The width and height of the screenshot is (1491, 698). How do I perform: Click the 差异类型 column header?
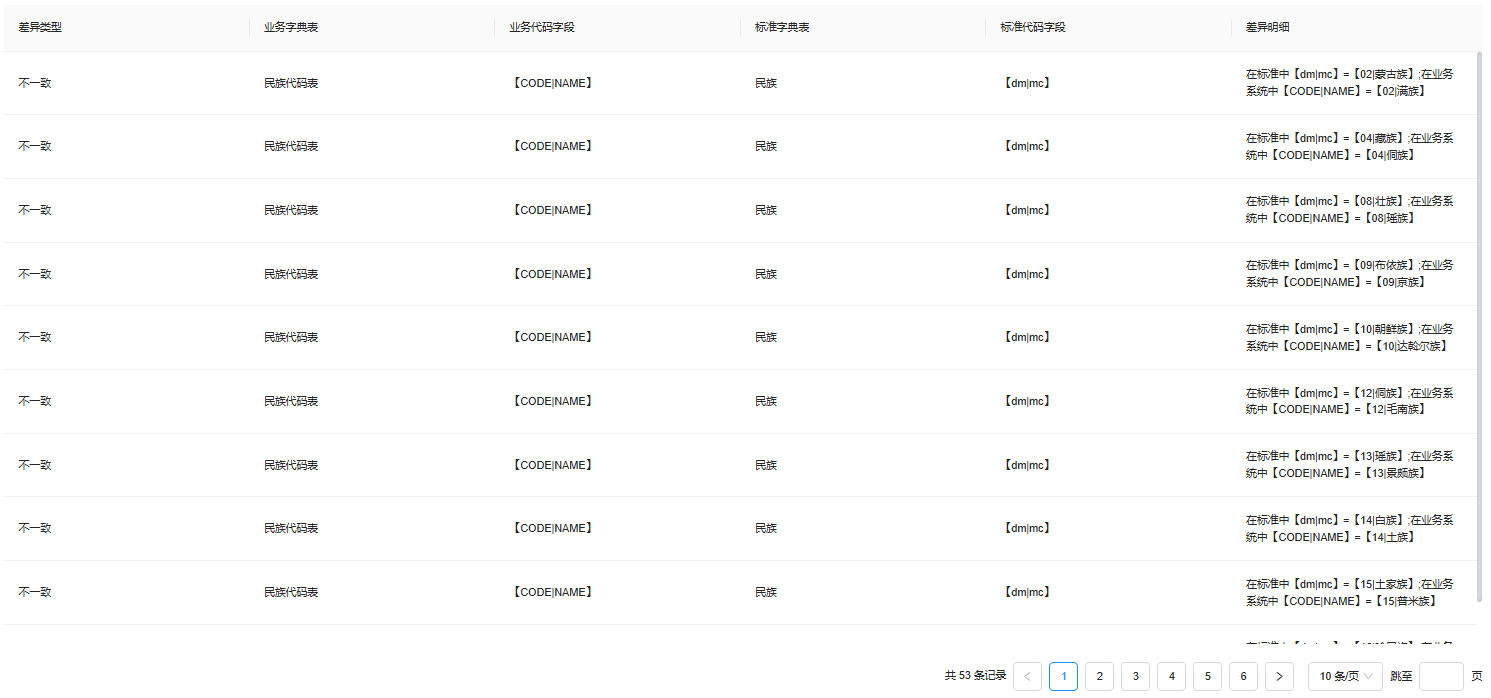[40, 27]
